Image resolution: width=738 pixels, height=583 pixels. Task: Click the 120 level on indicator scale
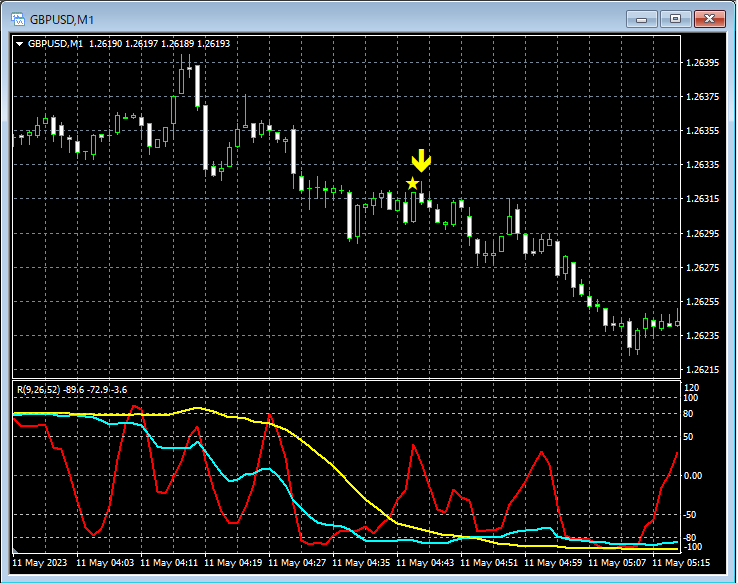pyautogui.click(x=692, y=388)
